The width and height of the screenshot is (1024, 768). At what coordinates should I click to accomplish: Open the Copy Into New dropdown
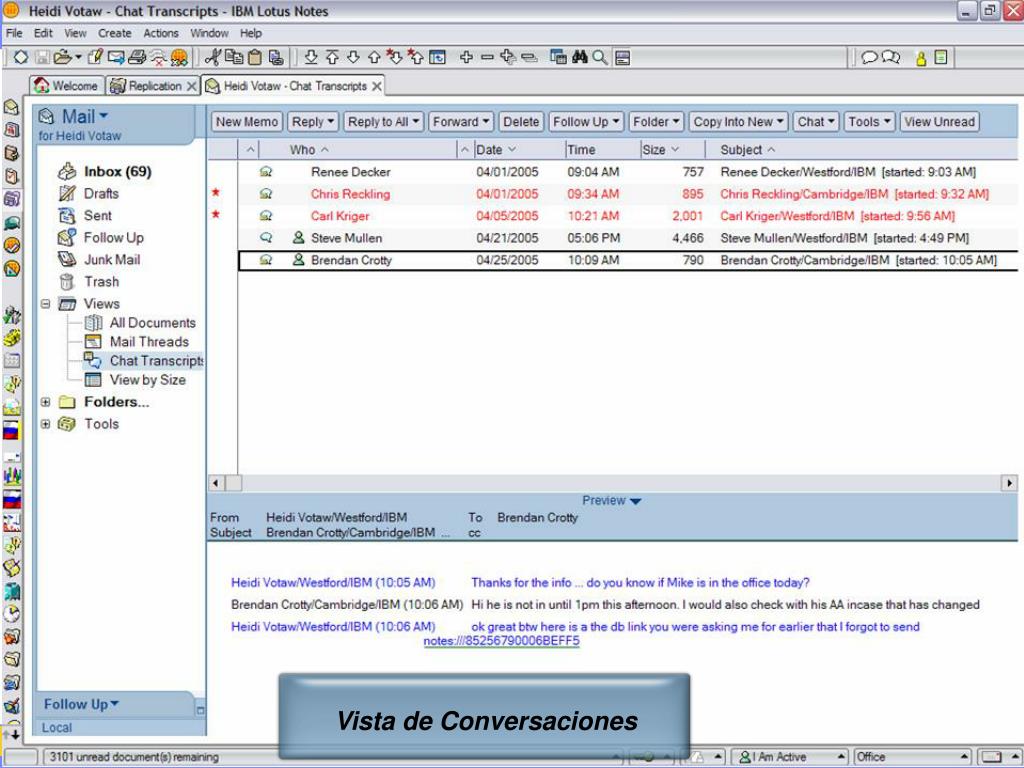click(x=738, y=121)
